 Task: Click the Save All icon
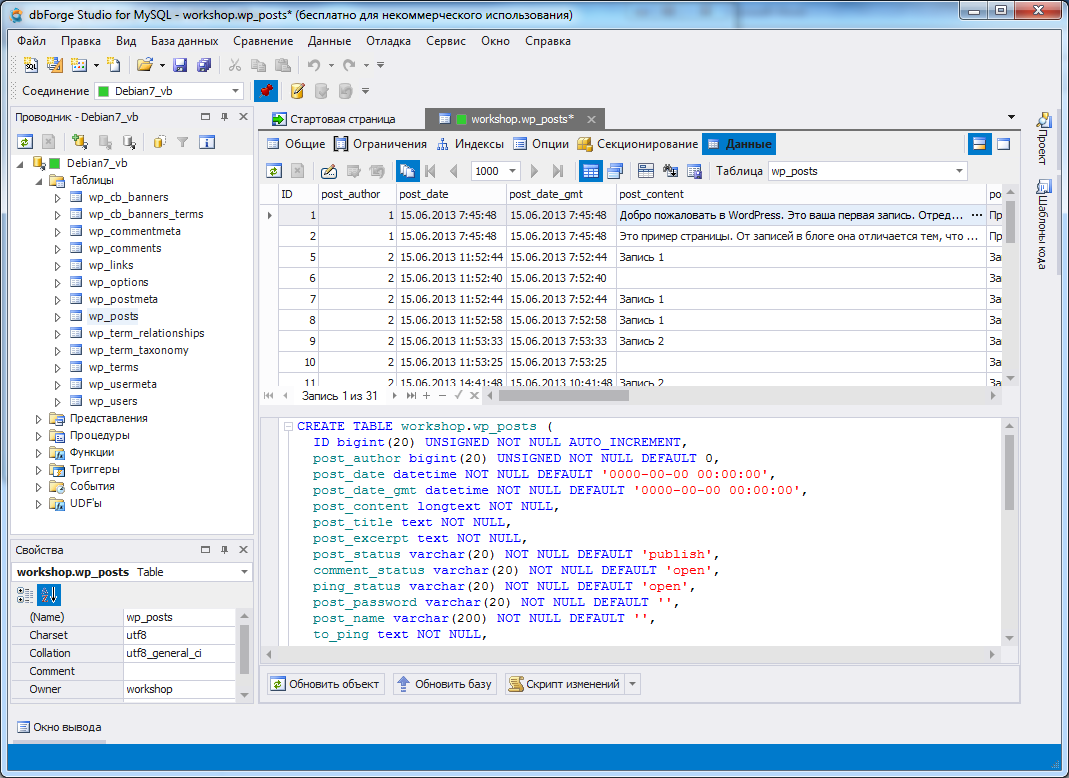pyautogui.click(x=204, y=65)
